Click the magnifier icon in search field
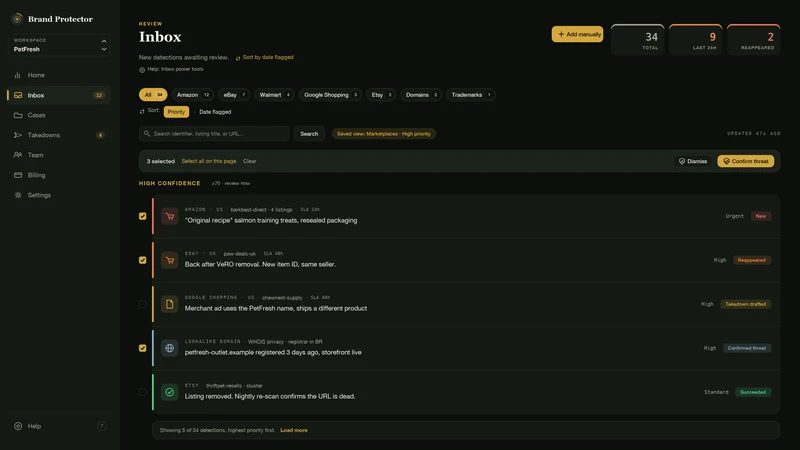Screen dimensions: 800x450 click(x=147, y=134)
